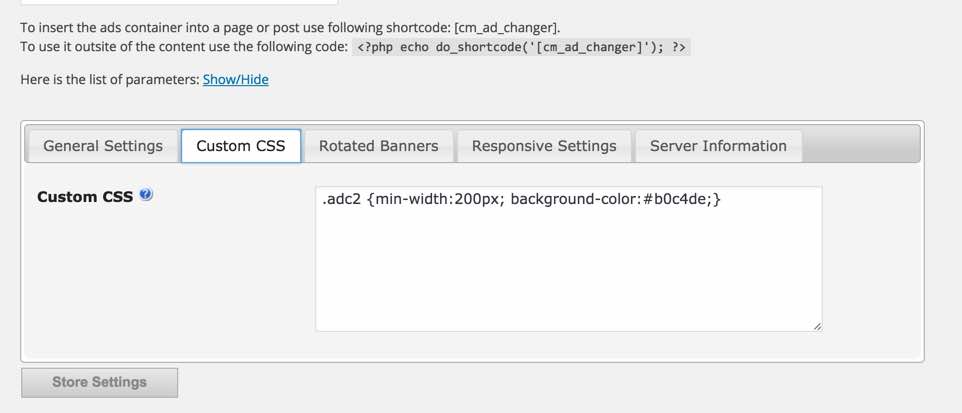Image resolution: width=962 pixels, height=413 pixels.
Task: Click the background-color:#b0c4de value in the textarea
Action: click(x=610, y=200)
